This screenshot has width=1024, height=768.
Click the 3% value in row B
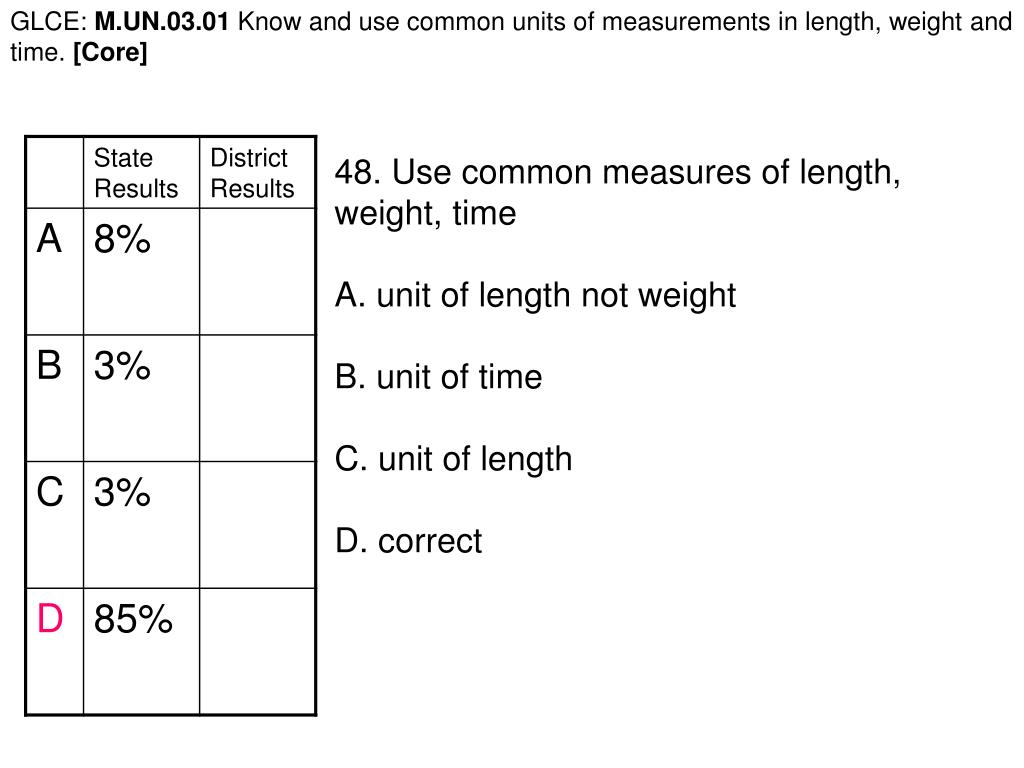point(122,366)
